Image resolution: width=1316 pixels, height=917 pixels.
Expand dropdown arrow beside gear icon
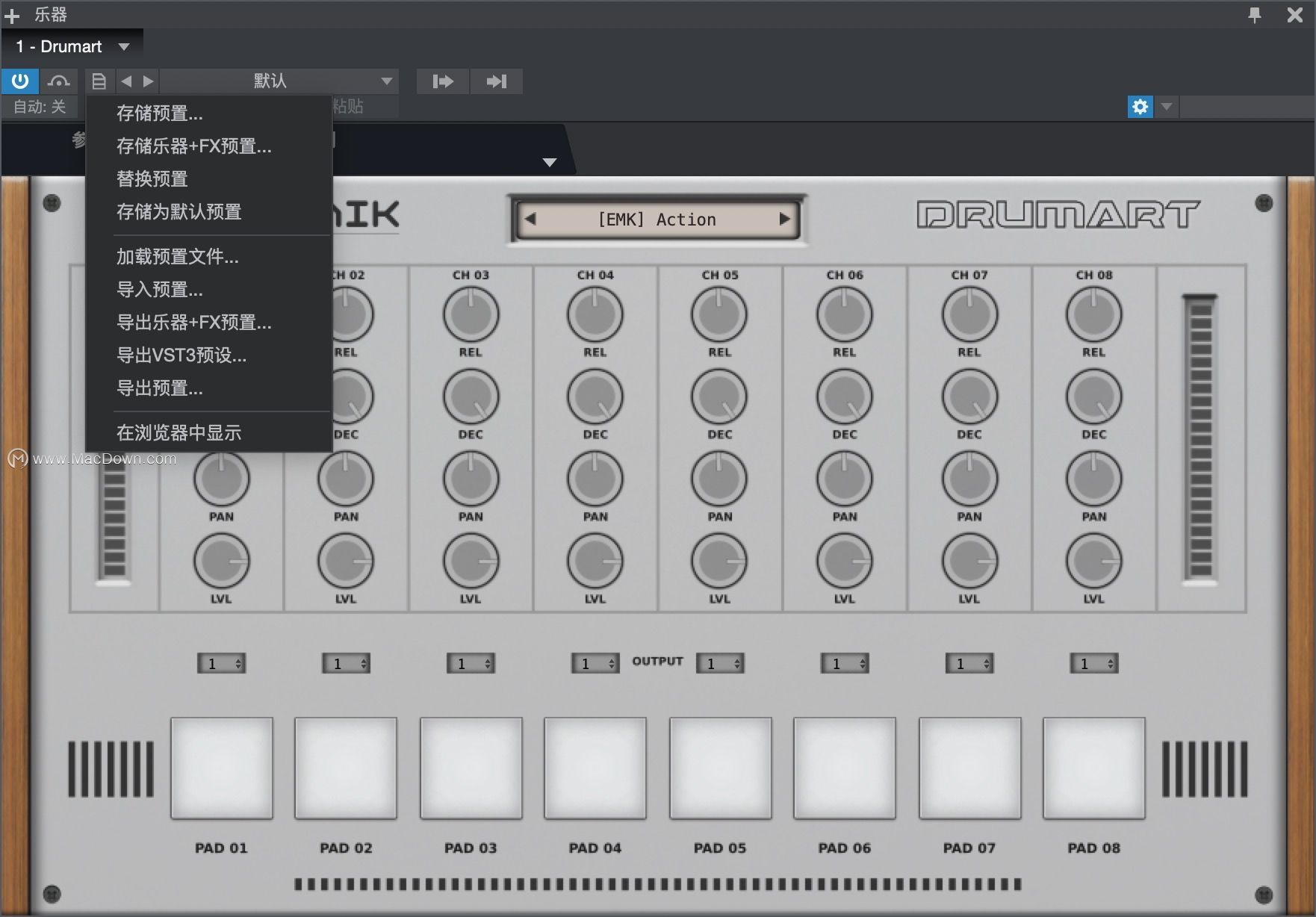(1166, 107)
